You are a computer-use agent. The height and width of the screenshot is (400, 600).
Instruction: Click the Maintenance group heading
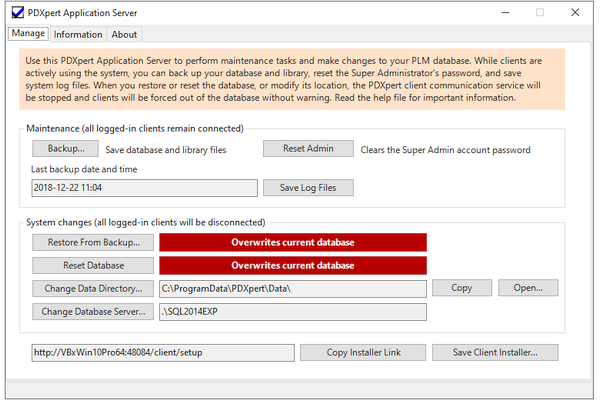[135, 129]
